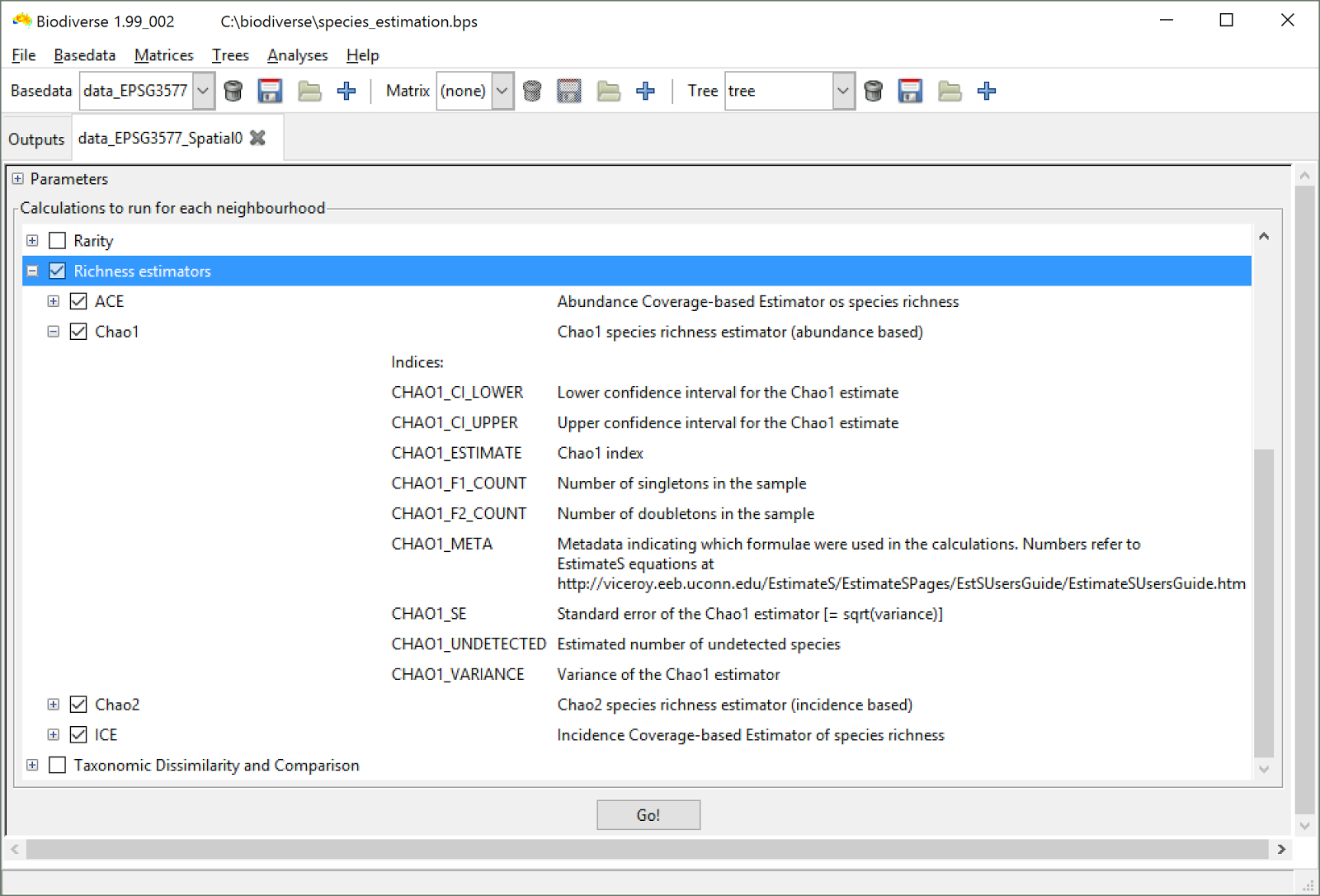Disable the Chao2 estimator
The image size is (1320, 896).
[x=78, y=704]
